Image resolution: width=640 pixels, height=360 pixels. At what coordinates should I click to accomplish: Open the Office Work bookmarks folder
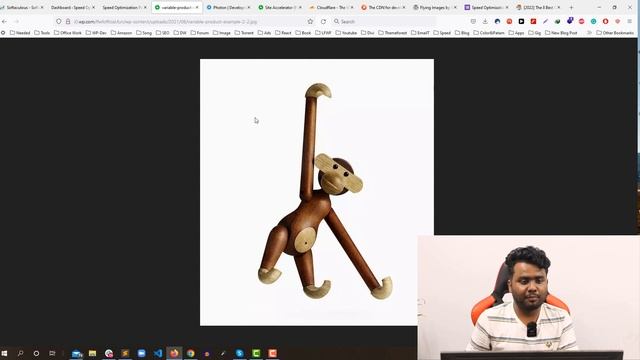pyautogui.click(x=68, y=33)
